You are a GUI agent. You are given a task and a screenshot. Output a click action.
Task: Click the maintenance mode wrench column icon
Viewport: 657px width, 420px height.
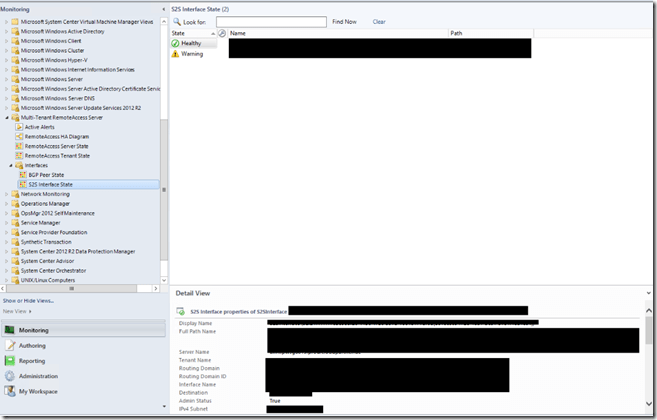point(222,33)
